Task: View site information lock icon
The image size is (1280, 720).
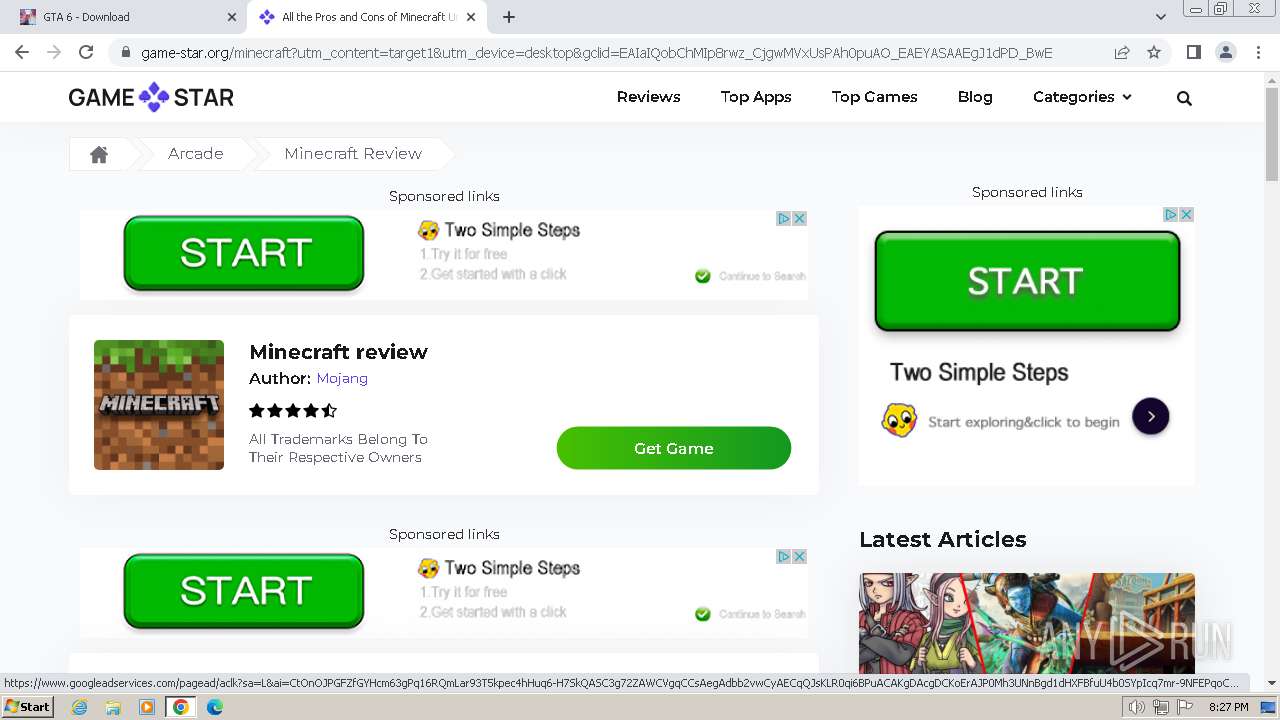Action: (126, 53)
